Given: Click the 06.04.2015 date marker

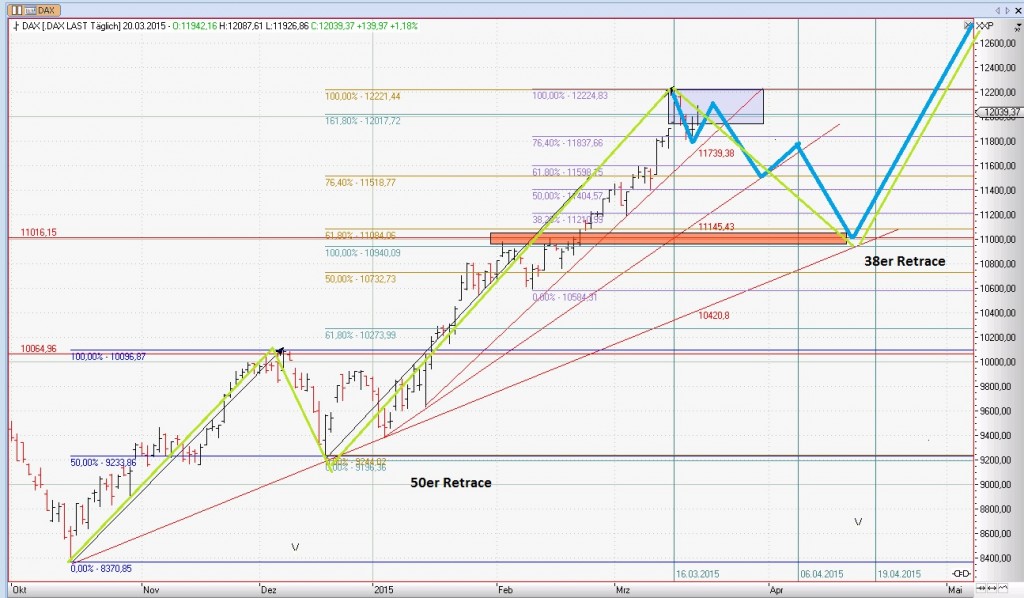Looking at the screenshot, I should [x=821, y=574].
